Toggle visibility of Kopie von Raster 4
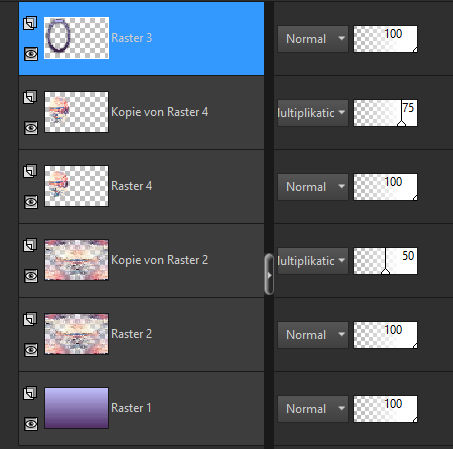453x449 pixels. [x=31, y=128]
